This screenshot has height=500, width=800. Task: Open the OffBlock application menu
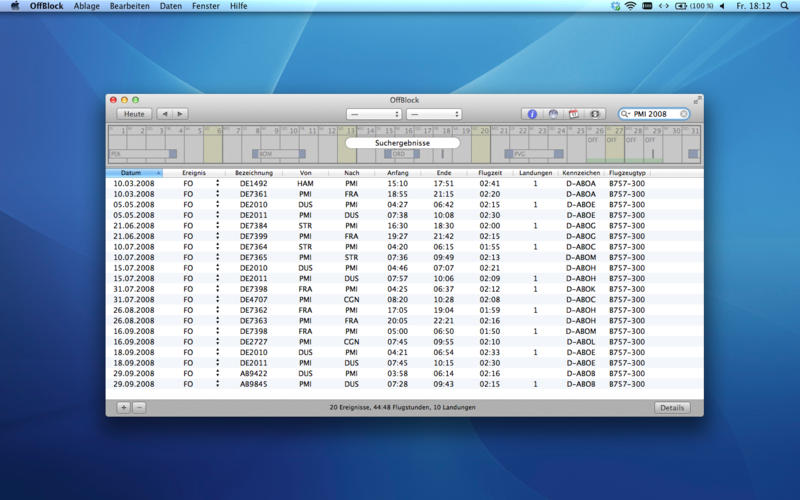(x=46, y=6)
